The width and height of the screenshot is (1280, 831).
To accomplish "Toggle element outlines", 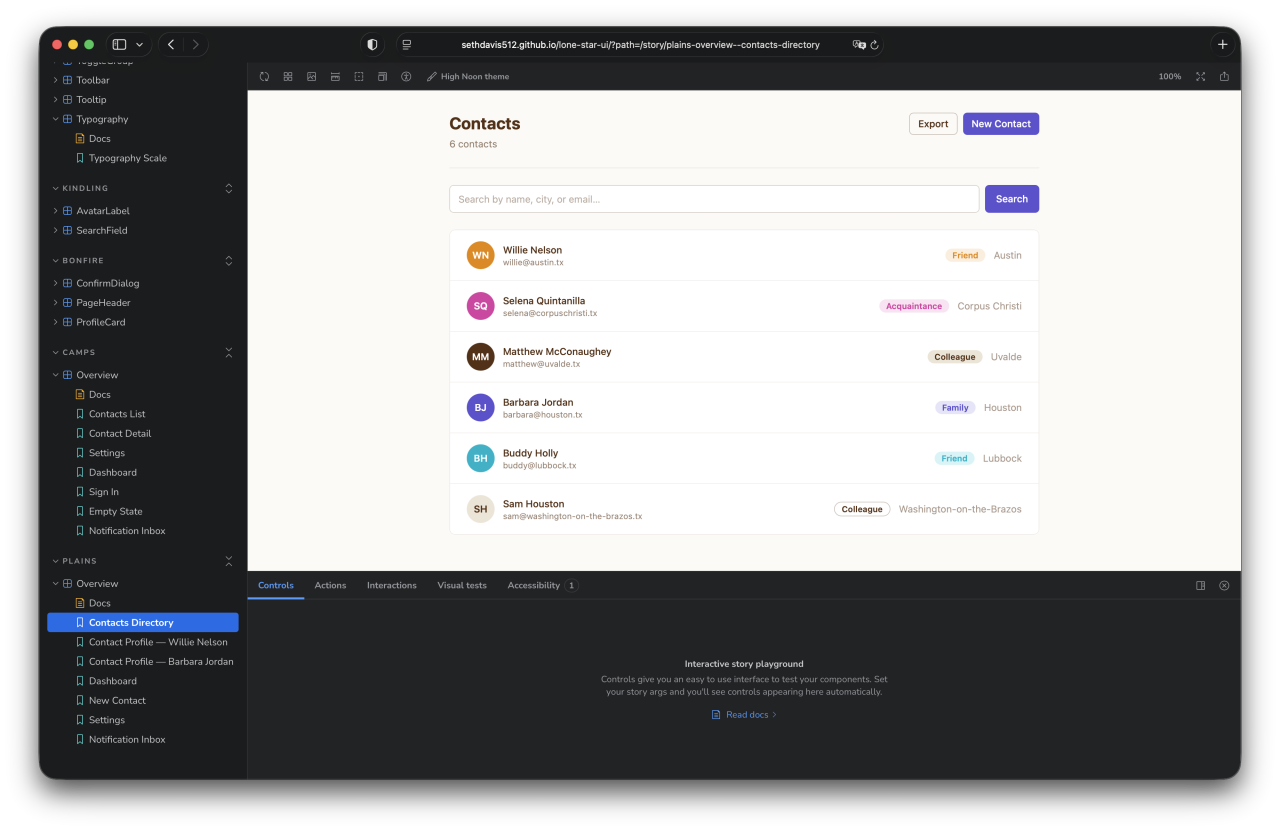I will pyautogui.click(x=358, y=76).
